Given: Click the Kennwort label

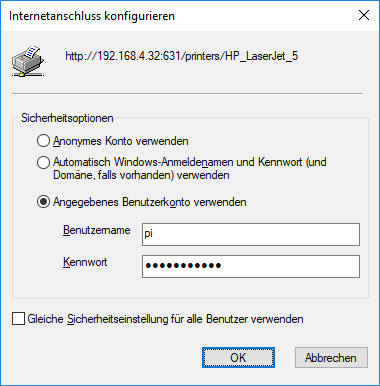Looking at the screenshot, I should click(x=85, y=262).
